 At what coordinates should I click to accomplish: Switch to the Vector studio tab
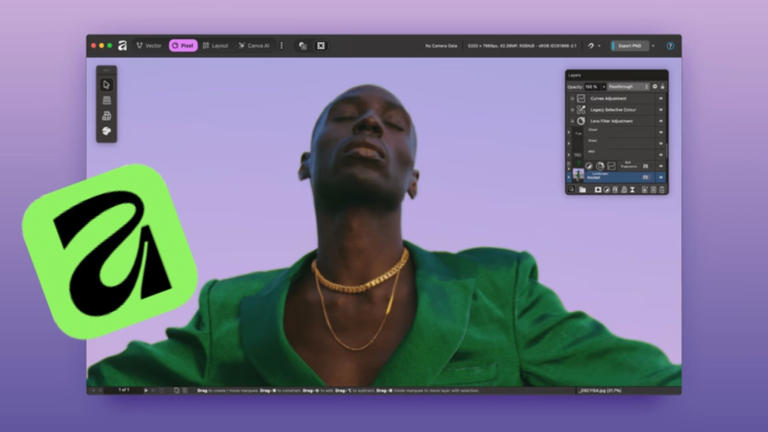tap(148, 45)
